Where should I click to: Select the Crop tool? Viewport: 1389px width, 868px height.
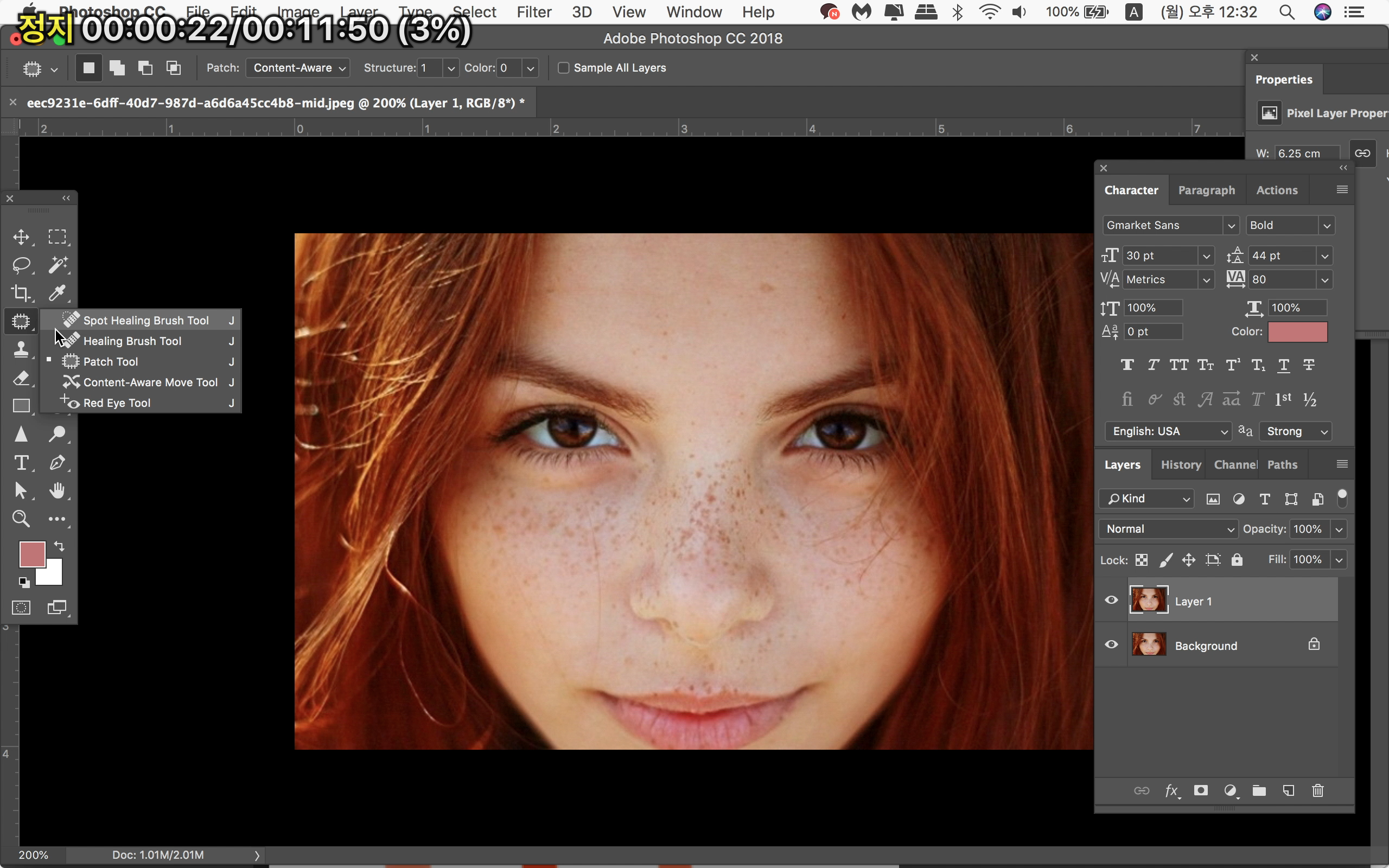[x=21, y=293]
